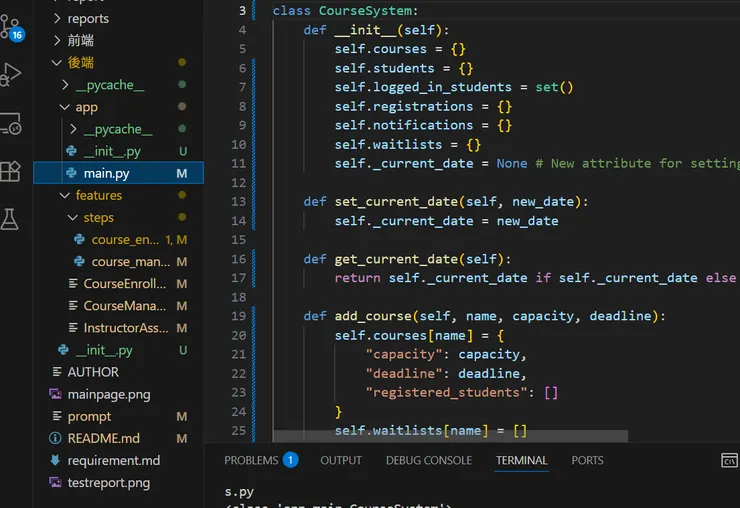Viewport: 740px width, 508px height.
Task: Click the editor's horizontal scrollbar
Action: click(450, 436)
